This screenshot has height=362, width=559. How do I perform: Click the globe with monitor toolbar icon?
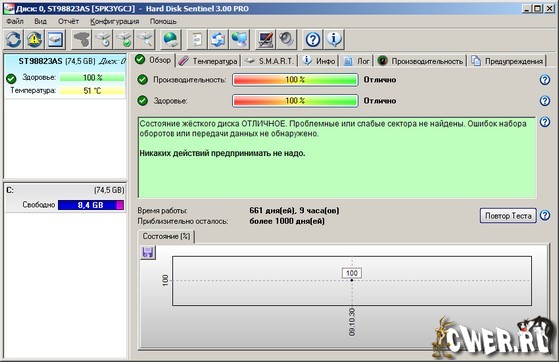point(239,39)
